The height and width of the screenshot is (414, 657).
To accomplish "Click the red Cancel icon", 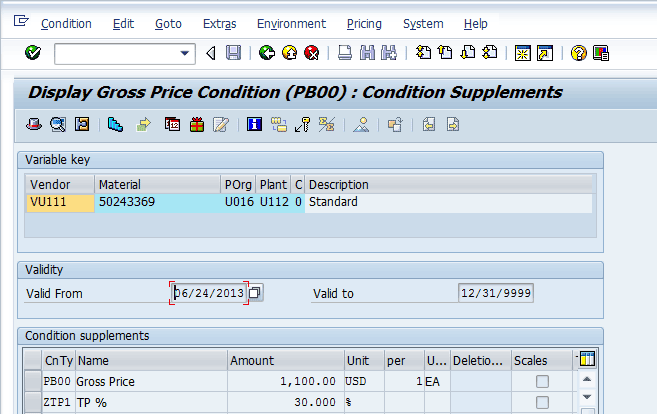I will [x=311, y=53].
